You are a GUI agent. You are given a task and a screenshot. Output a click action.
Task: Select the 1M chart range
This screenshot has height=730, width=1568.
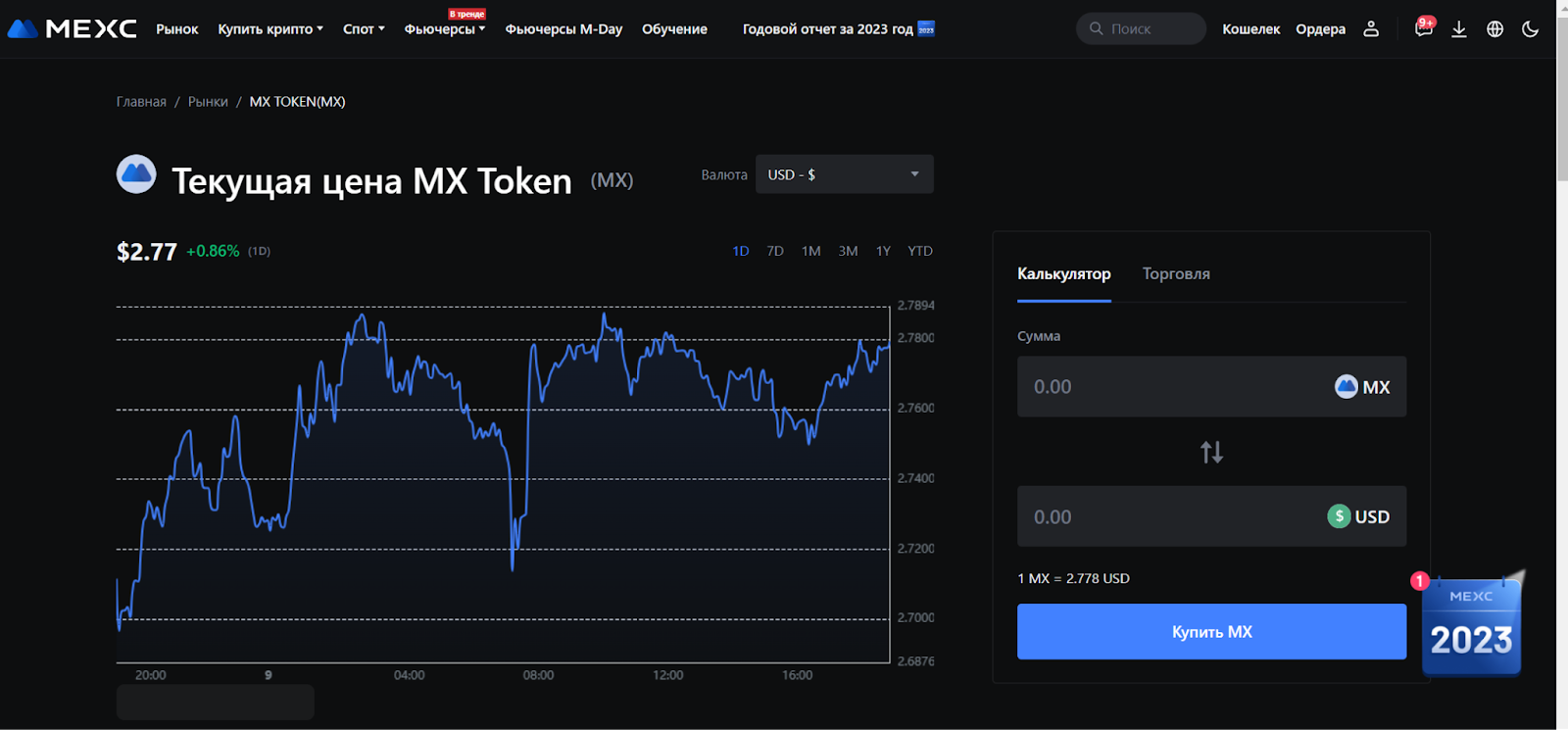click(810, 251)
